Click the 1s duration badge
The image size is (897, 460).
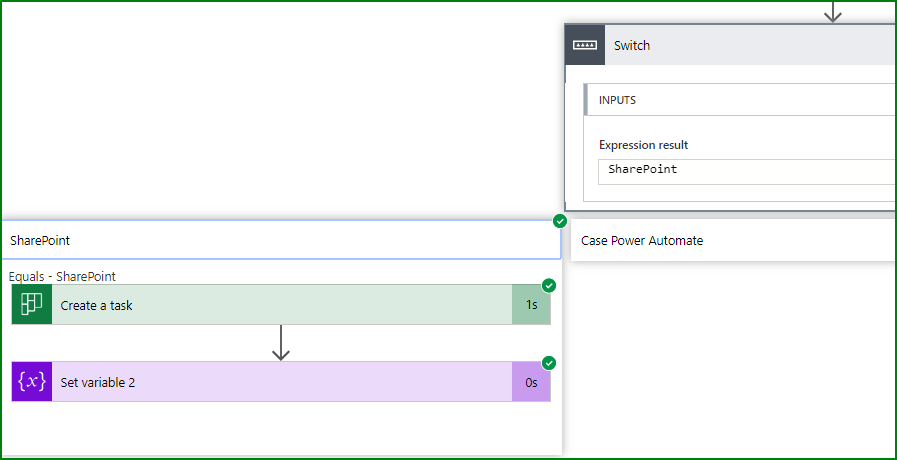(x=531, y=305)
